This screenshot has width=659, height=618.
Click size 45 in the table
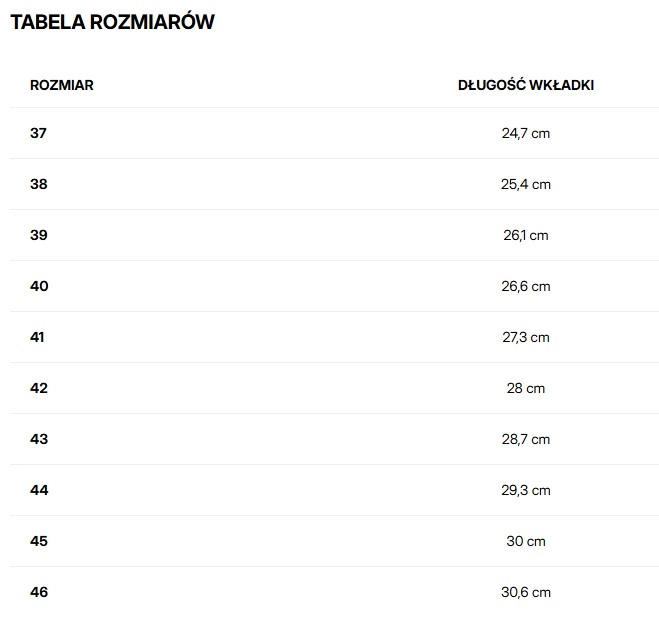click(39, 541)
